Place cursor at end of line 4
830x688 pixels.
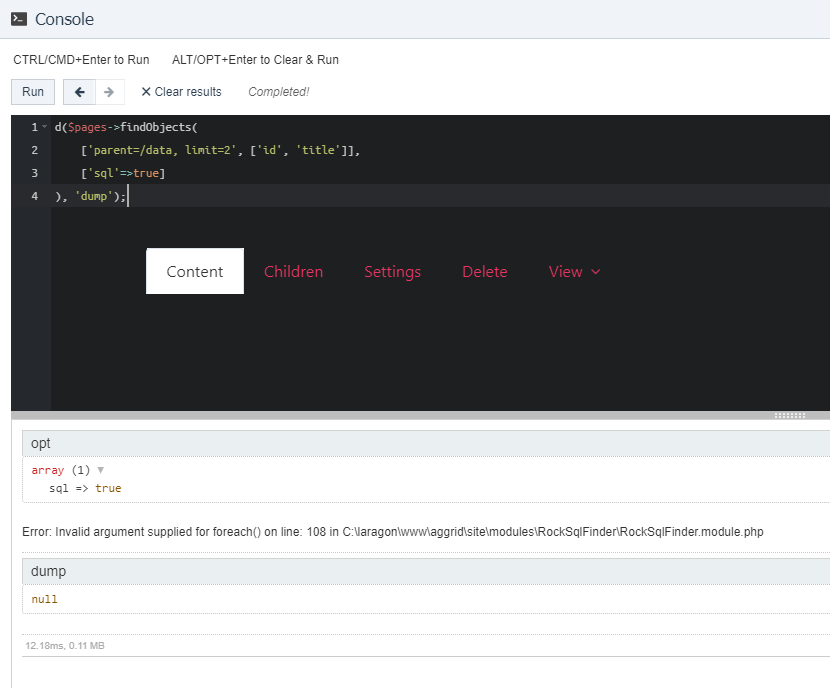tap(129, 197)
